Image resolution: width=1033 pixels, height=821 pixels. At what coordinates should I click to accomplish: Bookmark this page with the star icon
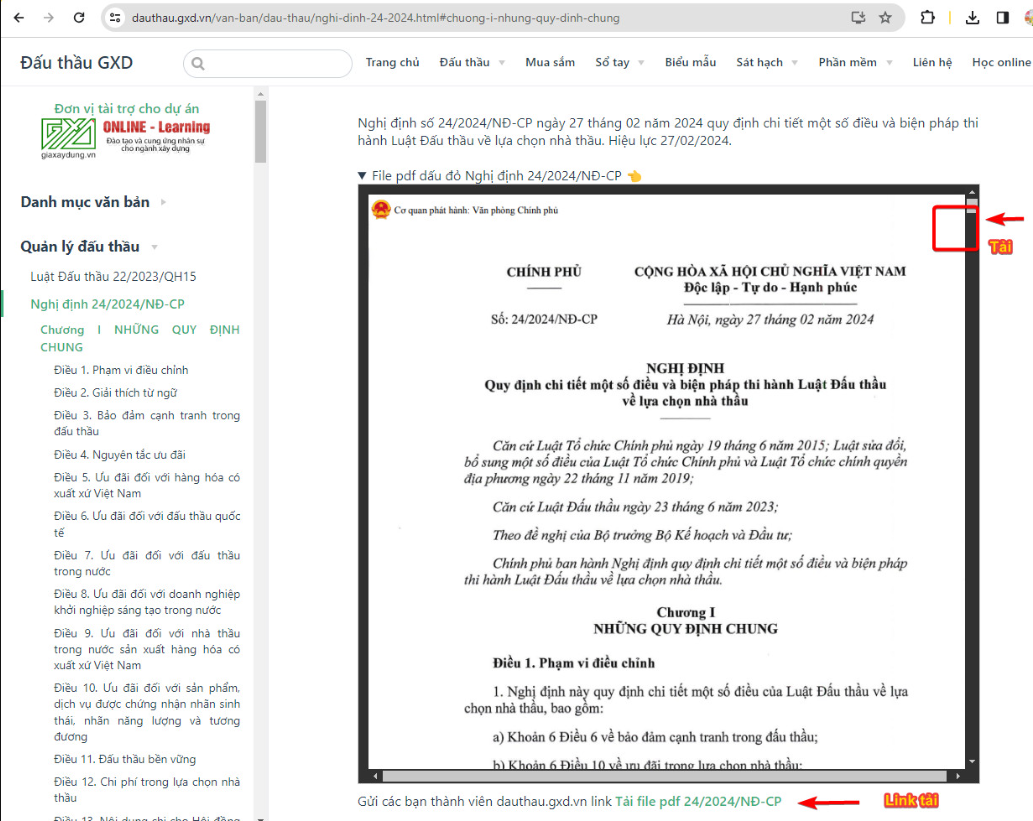885,18
